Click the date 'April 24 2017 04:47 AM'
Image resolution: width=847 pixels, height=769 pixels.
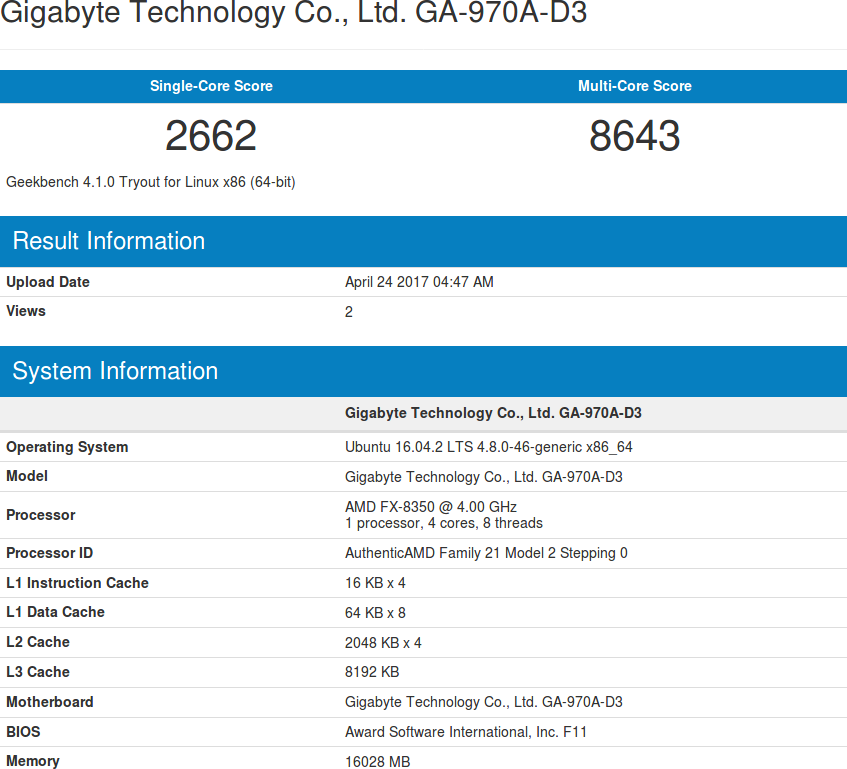[419, 282]
